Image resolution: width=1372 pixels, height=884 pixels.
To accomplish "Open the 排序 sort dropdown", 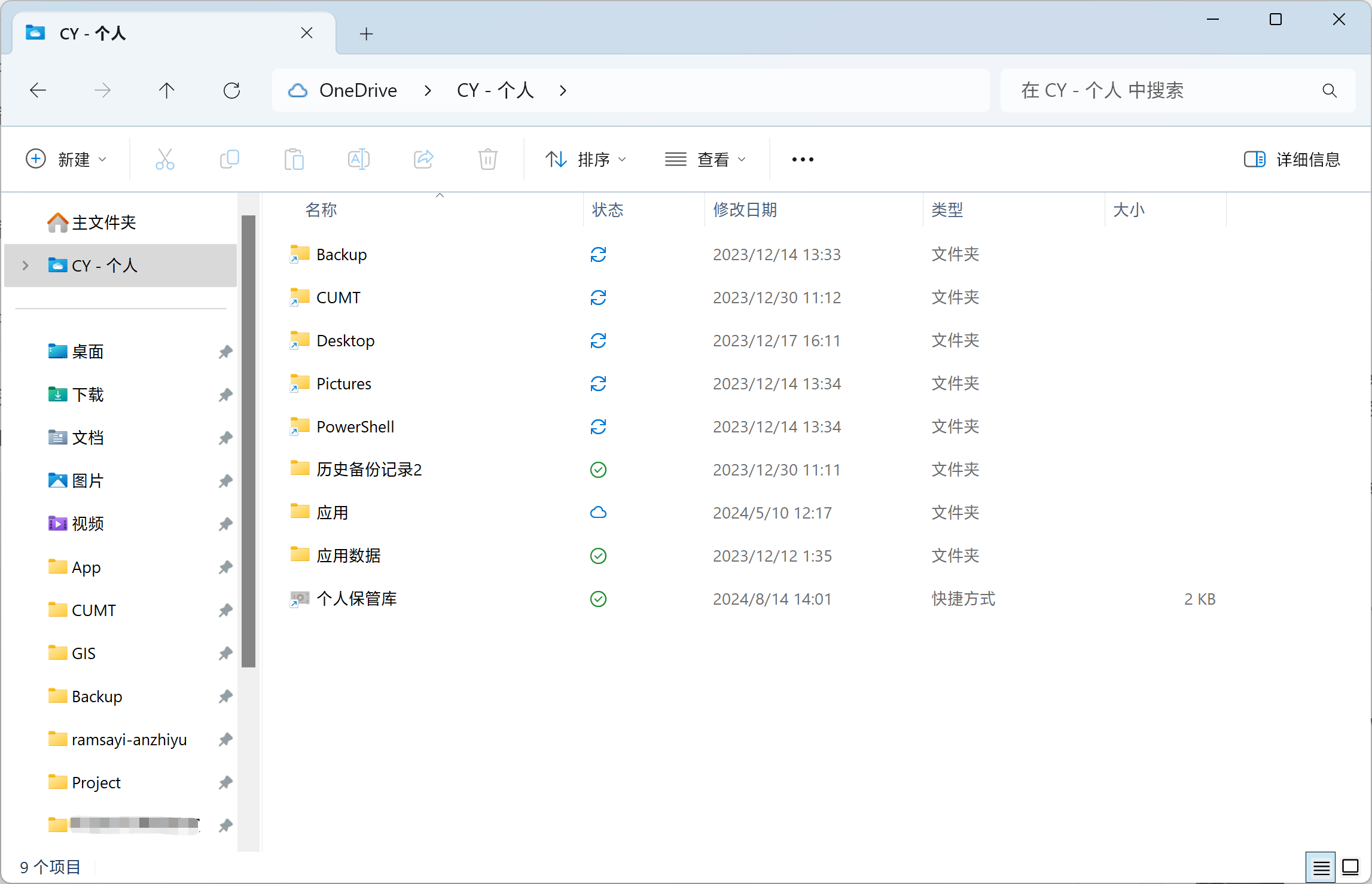I will (586, 159).
